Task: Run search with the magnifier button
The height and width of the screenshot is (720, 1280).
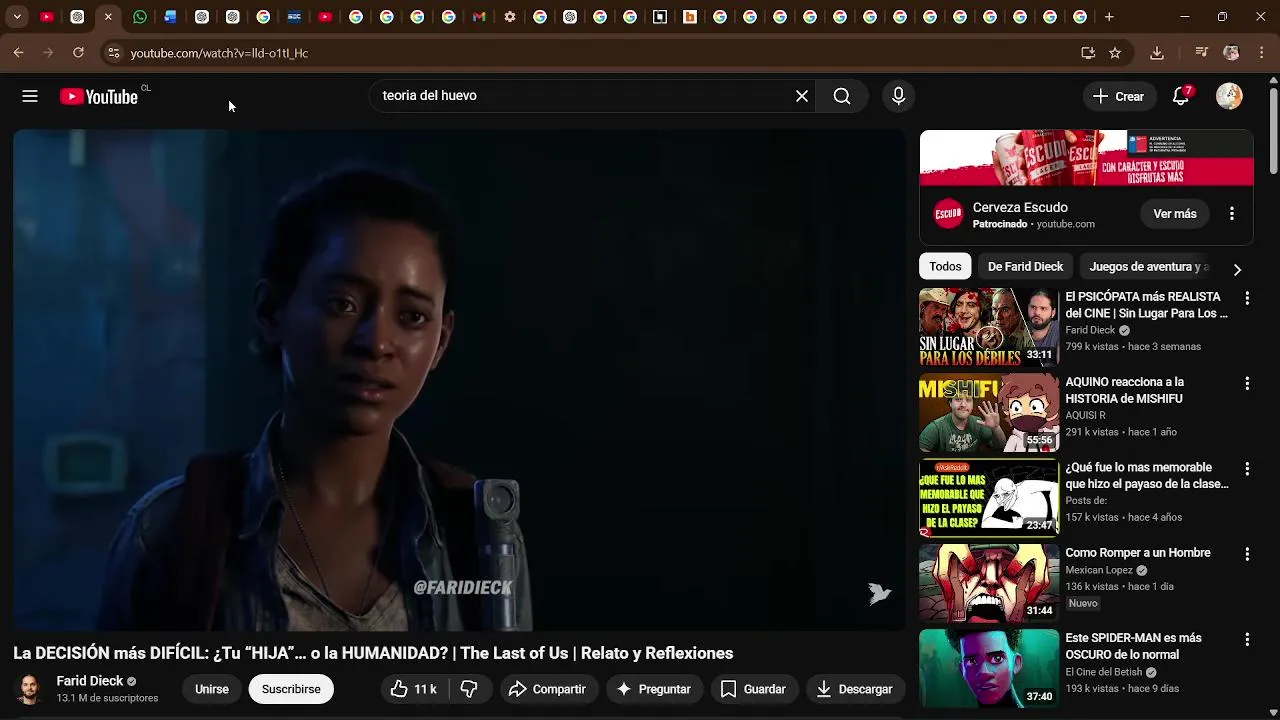Action: coord(842,96)
